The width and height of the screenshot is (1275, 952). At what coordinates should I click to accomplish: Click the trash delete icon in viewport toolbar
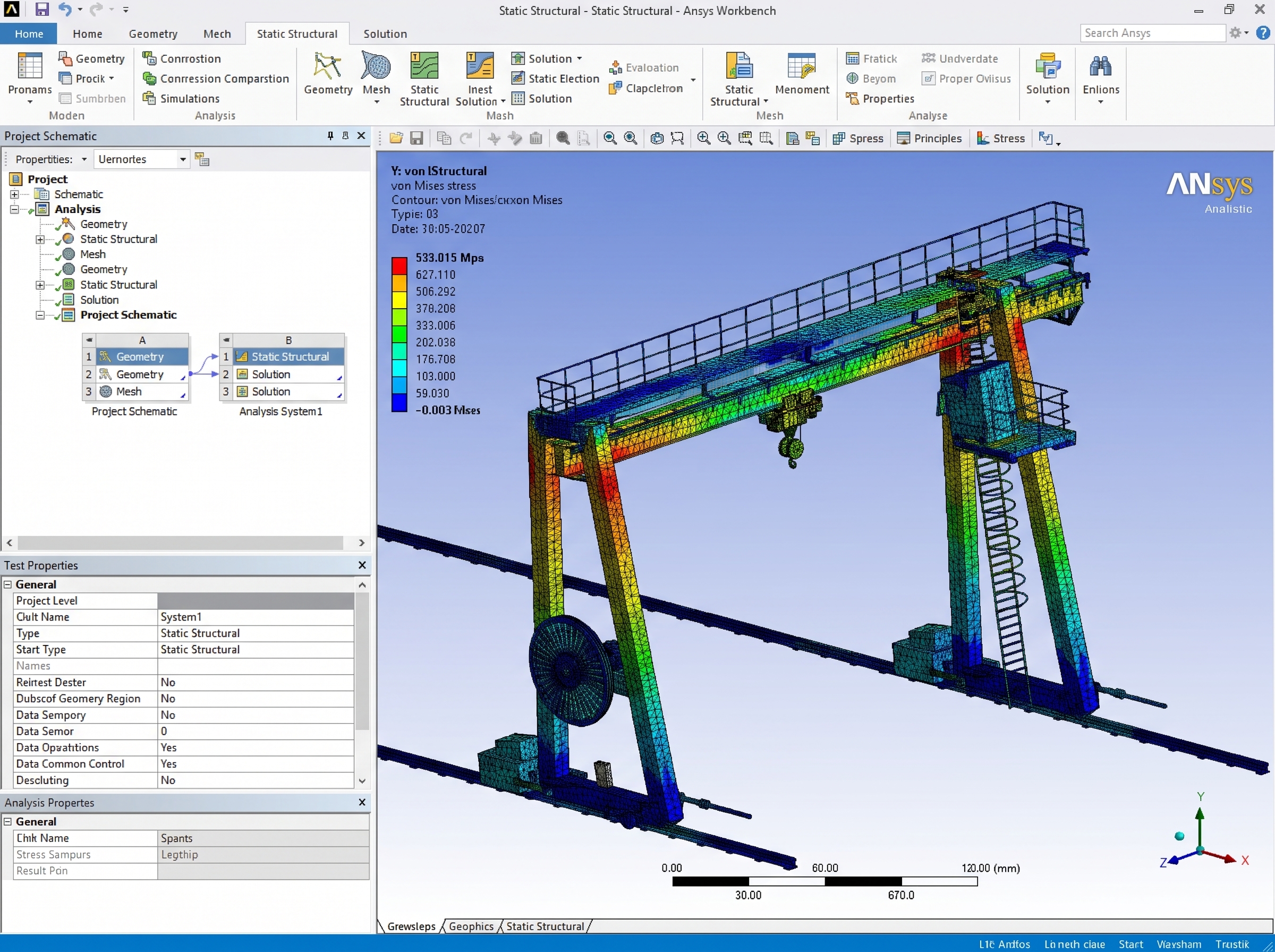[x=536, y=138]
